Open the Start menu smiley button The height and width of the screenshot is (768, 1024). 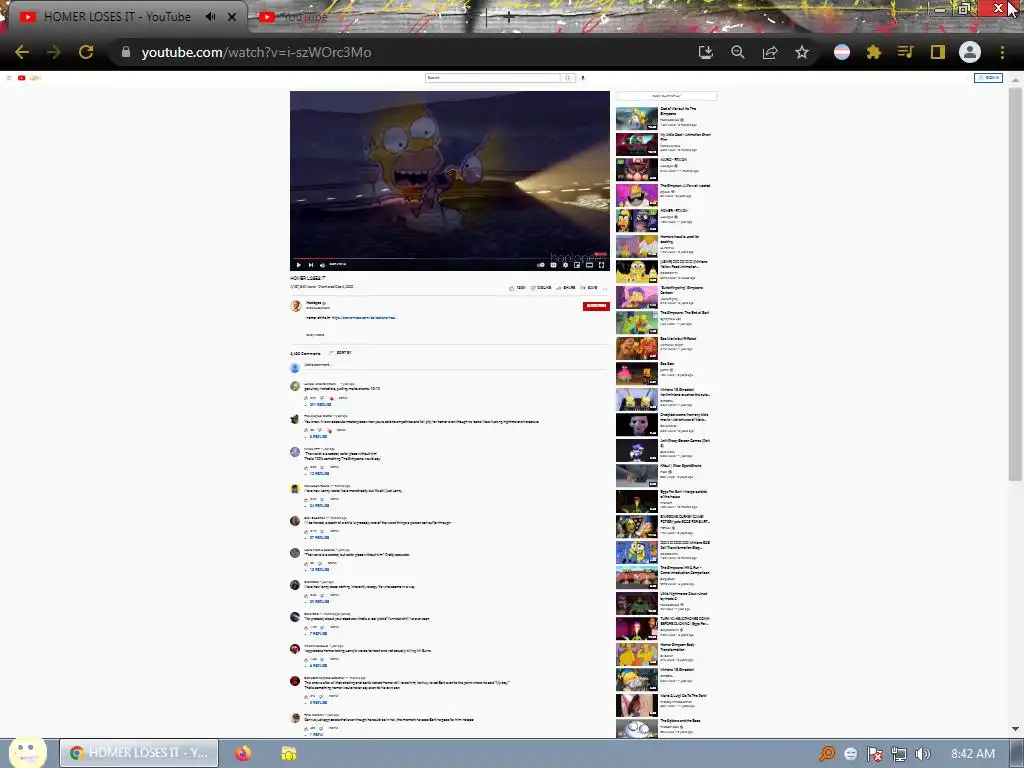tap(27, 752)
